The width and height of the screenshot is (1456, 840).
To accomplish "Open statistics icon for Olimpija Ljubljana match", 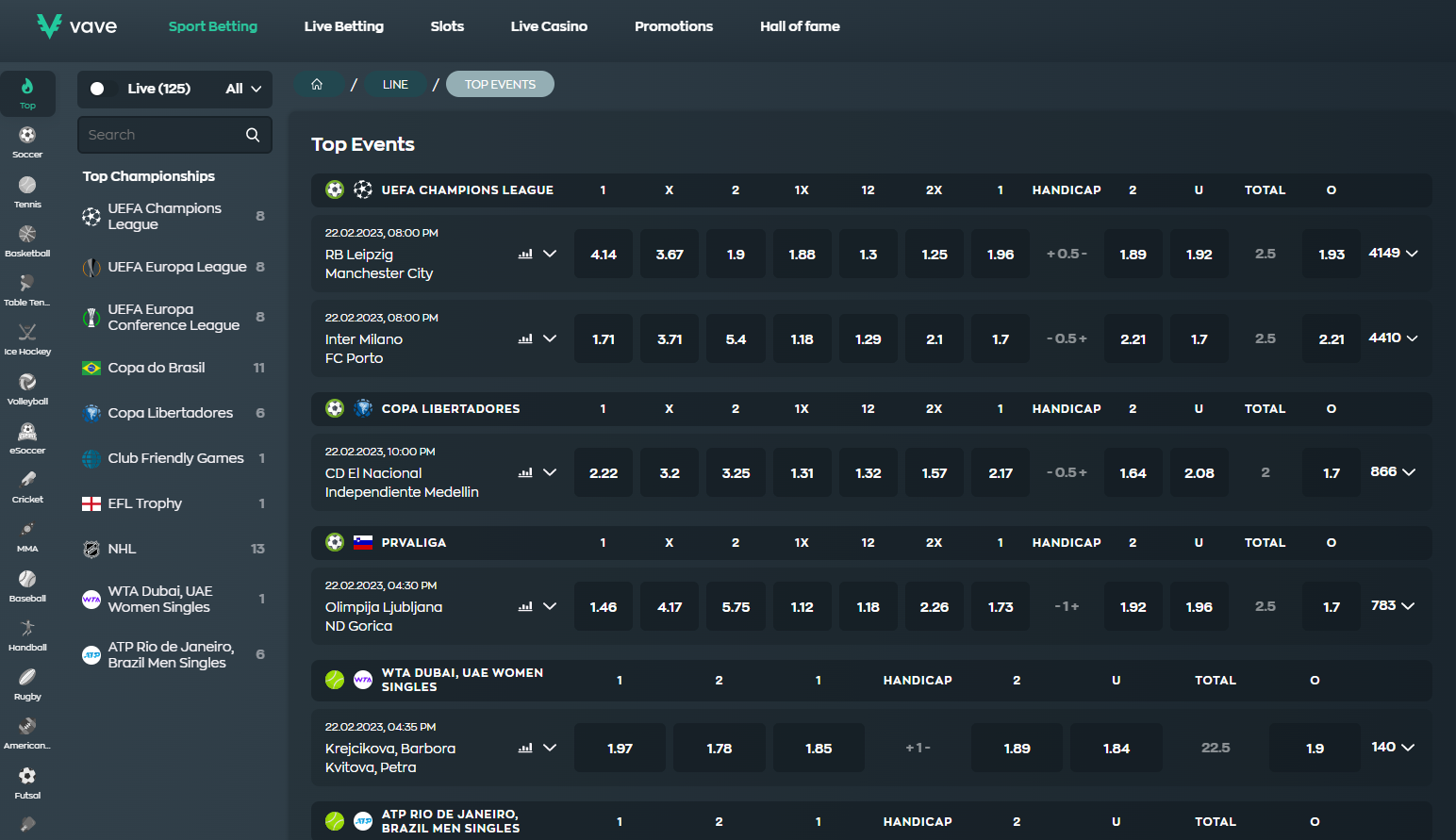I will point(525,607).
